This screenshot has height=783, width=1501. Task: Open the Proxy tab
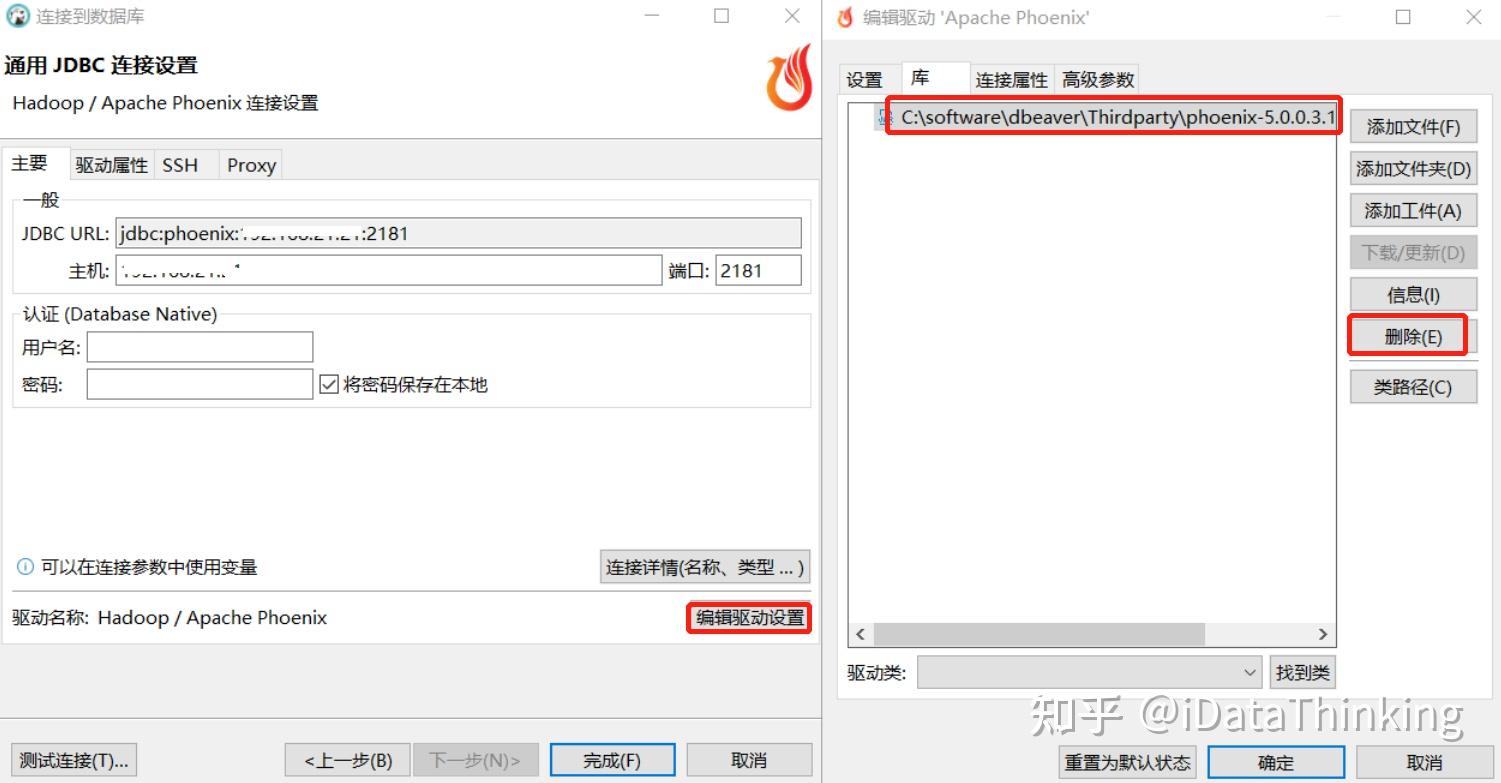point(251,165)
